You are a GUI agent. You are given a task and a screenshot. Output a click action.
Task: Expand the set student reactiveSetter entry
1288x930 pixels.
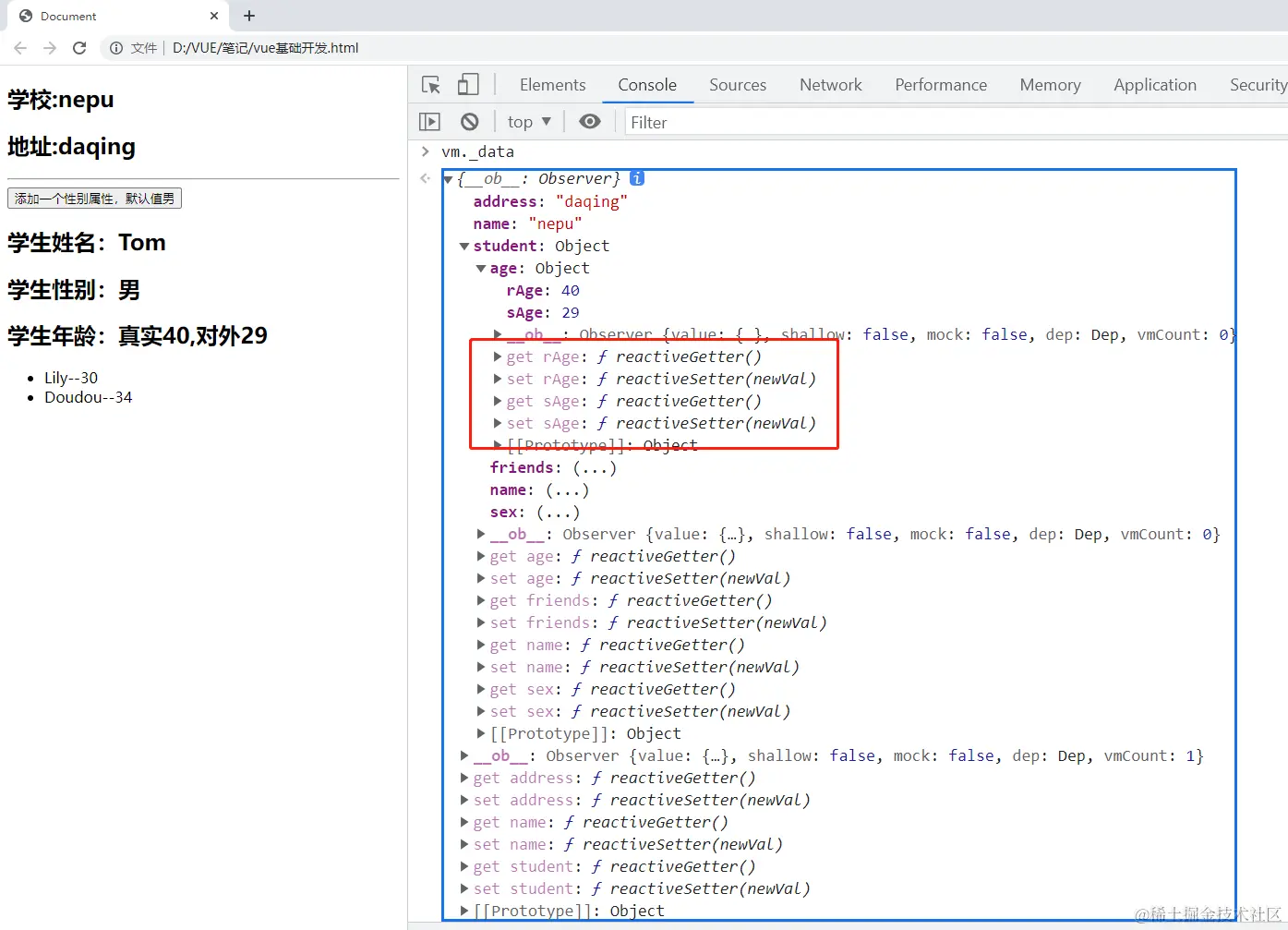(x=464, y=888)
